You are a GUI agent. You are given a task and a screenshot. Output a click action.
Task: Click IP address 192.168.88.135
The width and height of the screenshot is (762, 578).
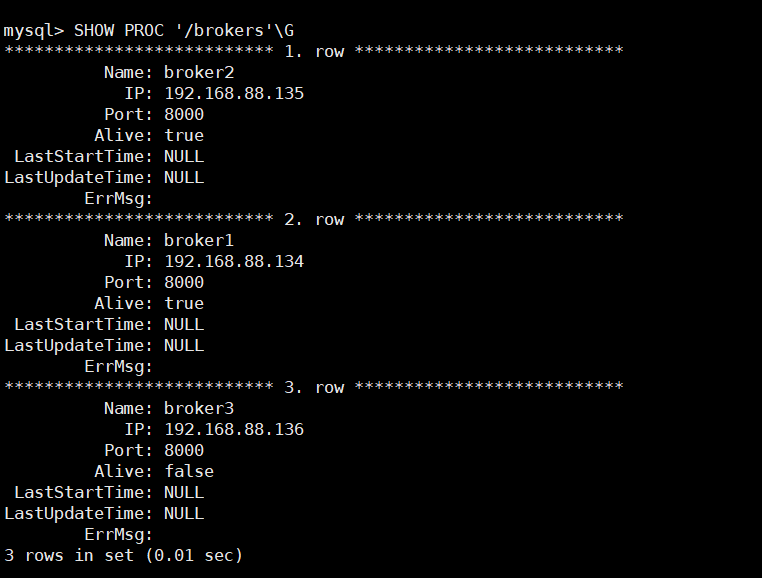click(x=234, y=93)
